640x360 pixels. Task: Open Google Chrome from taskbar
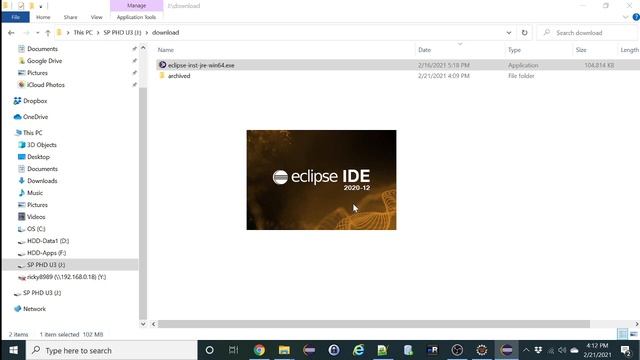(x=259, y=350)
